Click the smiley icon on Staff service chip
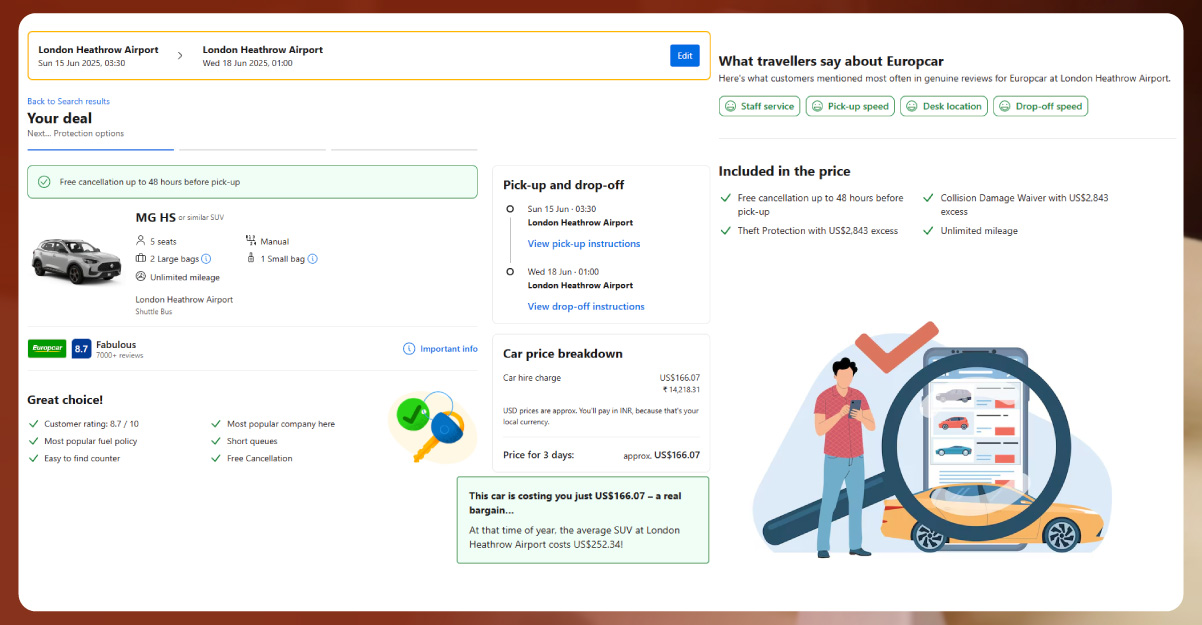 tap(730, 106)
